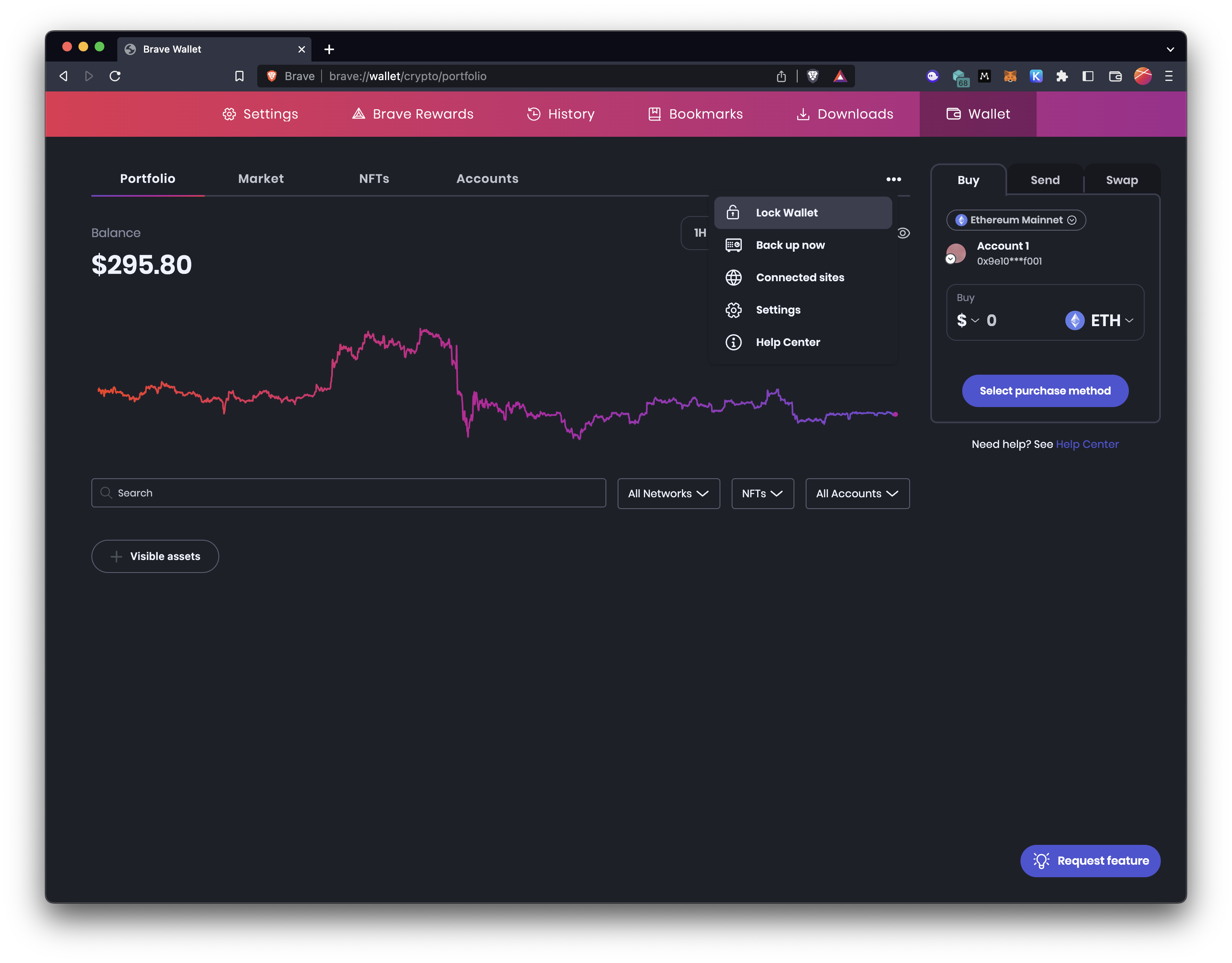This screenshot has width=1232, height=963.
Task: Click the balance visibility eye icon
Action: click(904, 233)
